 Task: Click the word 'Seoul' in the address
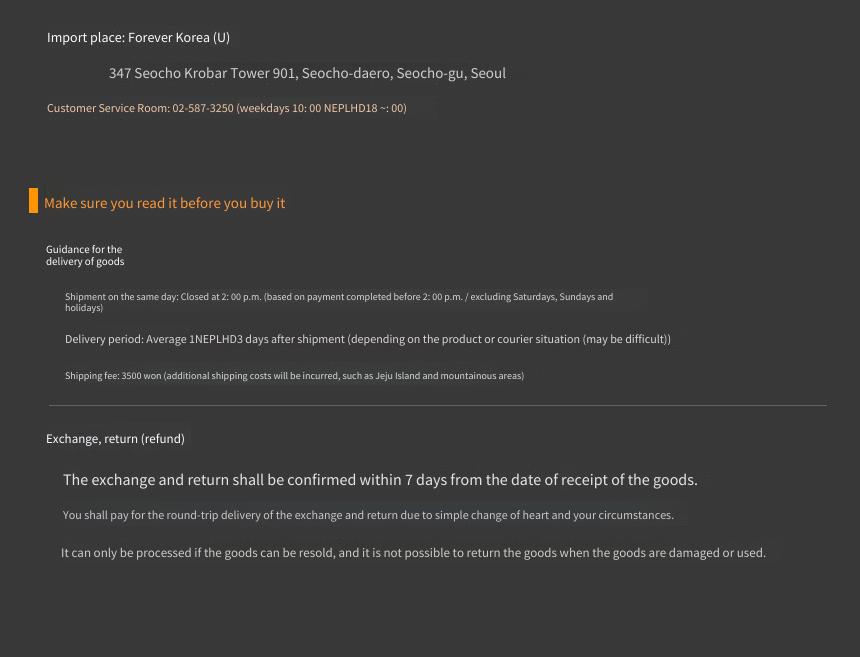click(488, 73)
